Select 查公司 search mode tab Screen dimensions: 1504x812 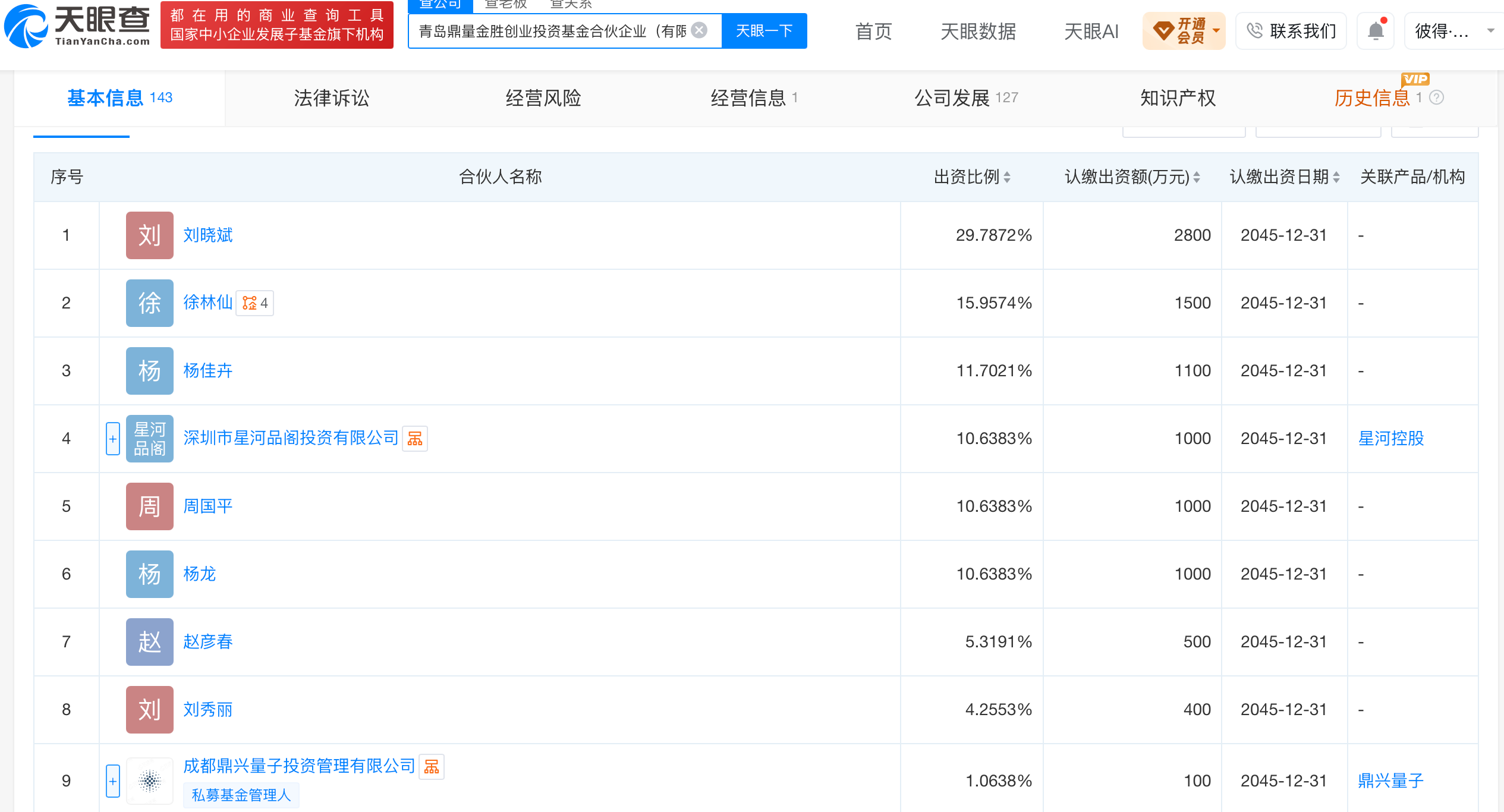tap(440, 5)
